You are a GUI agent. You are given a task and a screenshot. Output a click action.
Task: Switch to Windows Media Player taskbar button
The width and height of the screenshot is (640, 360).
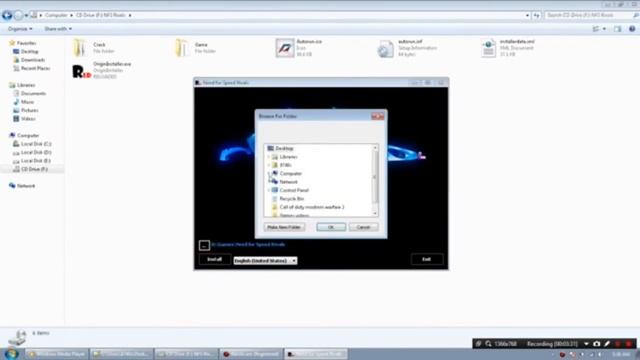[57, 354]
